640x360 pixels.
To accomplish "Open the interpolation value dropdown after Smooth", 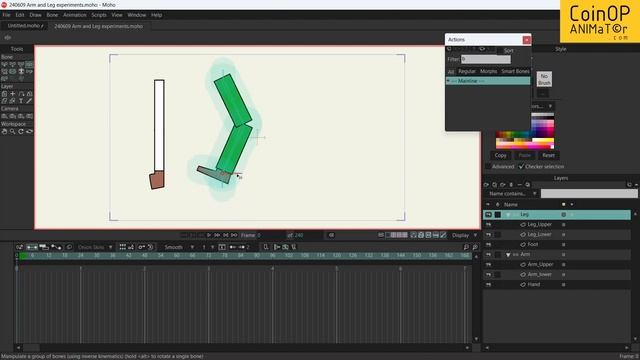I will (207, 247).
